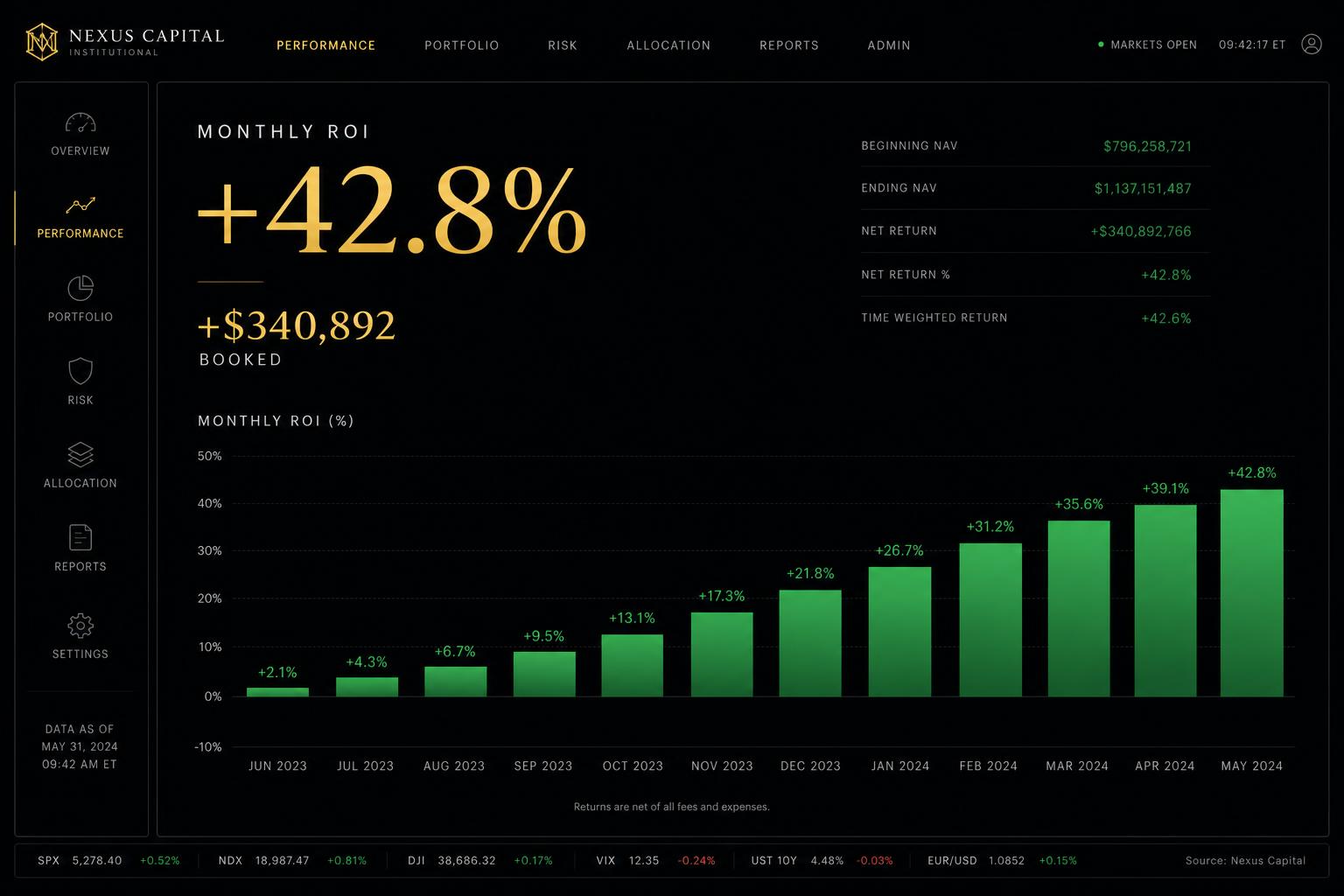This screenshot has height=896, width=1344.
Task: Switch to the Admin top tab
Action: tap(888, 45)
